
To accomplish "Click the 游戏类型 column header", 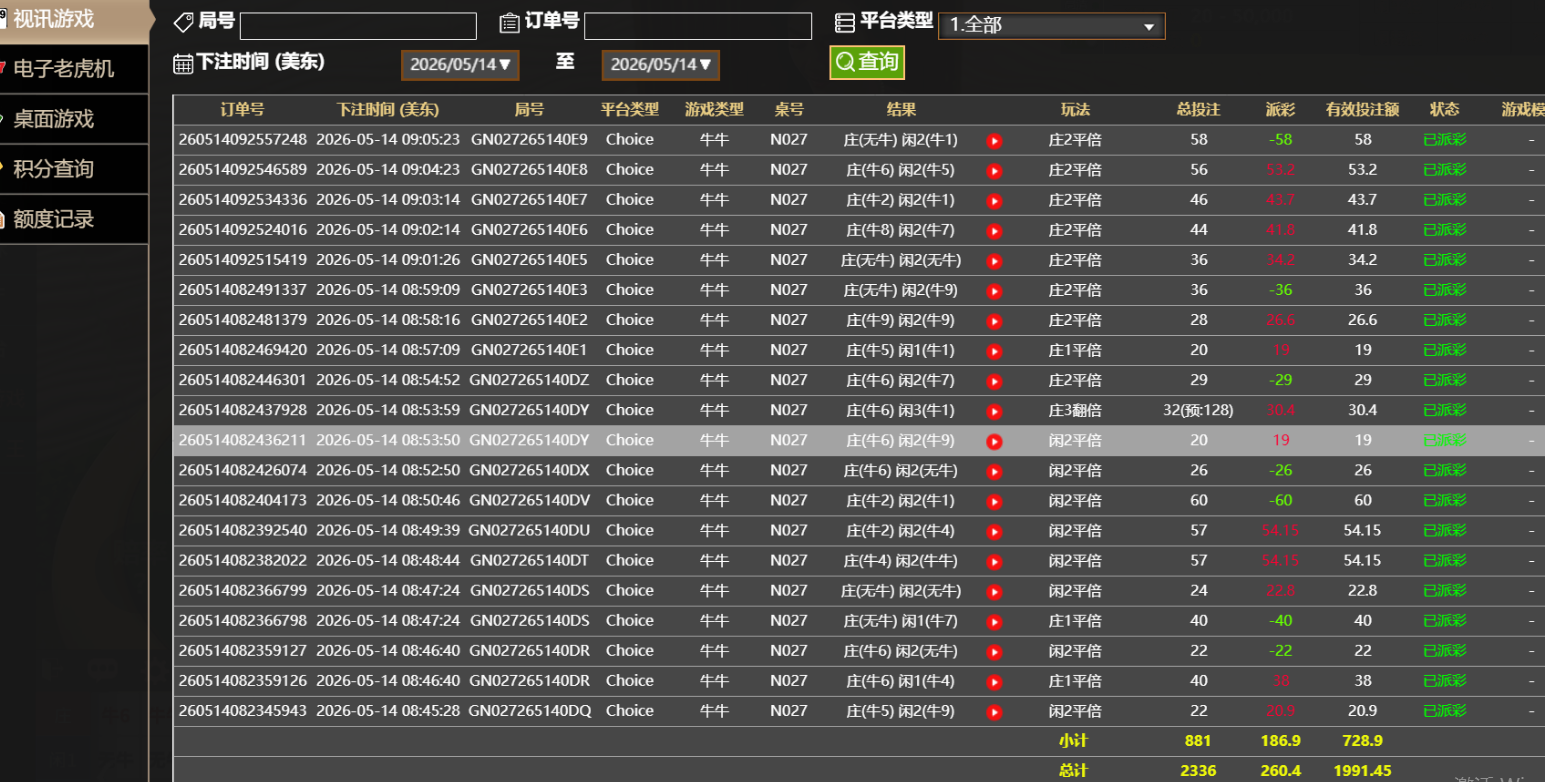I will point(714,110).
